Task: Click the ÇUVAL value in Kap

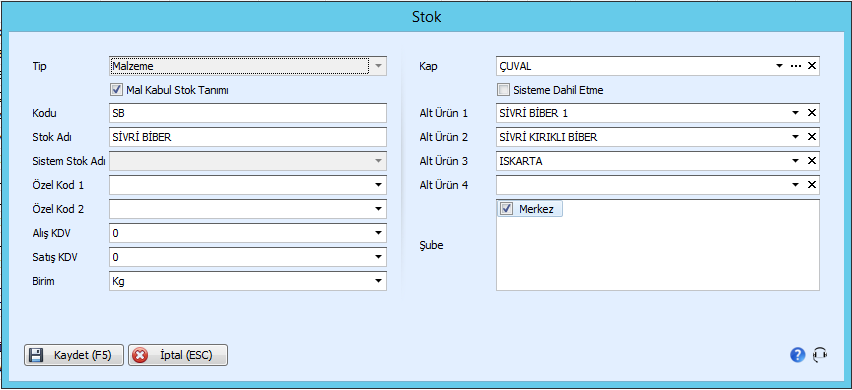Action: point(515,66)
